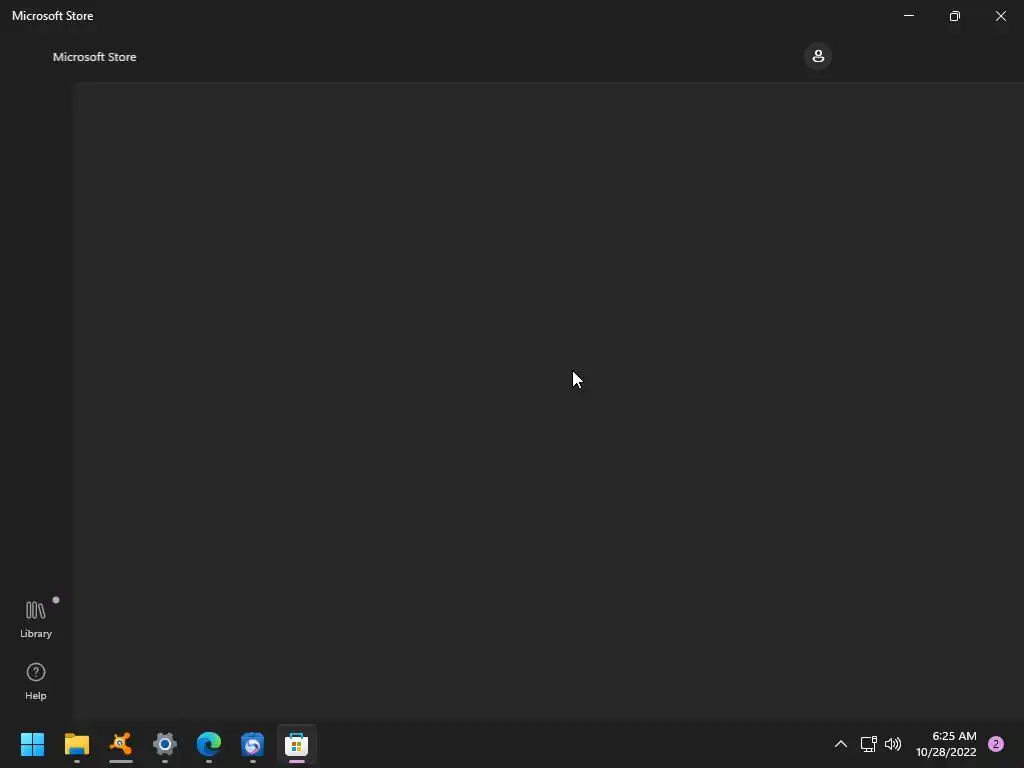Click the volume speaker tray icon
This screenshot has height=768, width=1024.
pos(893,744)
